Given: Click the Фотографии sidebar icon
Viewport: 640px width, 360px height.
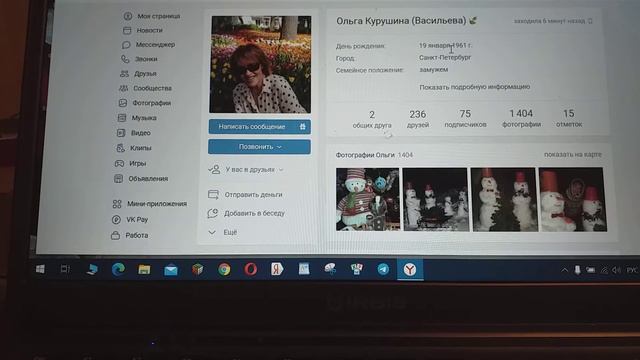Looking at the screenshot, I should [122, 103].
